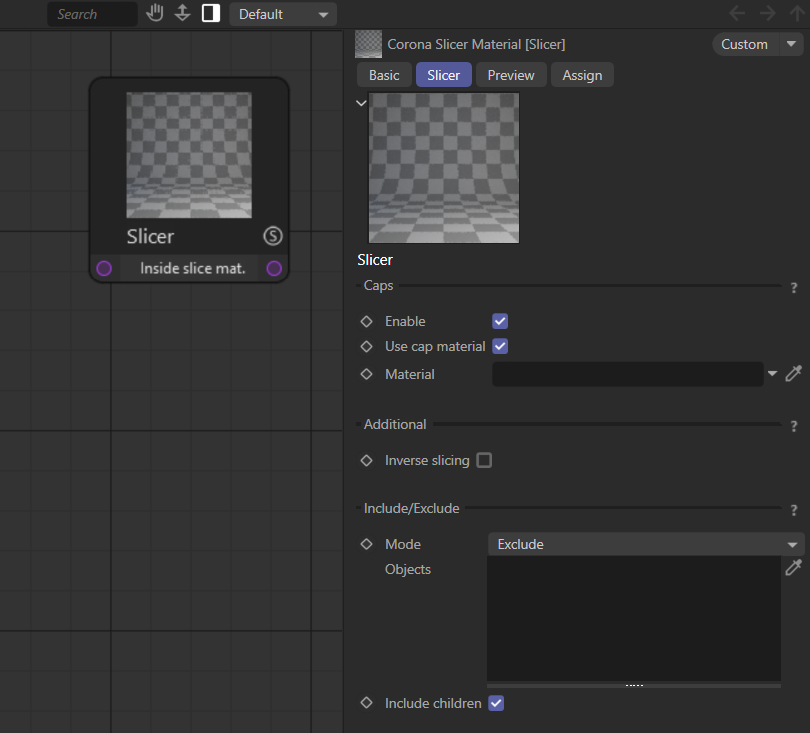The image size is (810, 733).
Task: Select the hand pan tool icon
Action: pyautogui.click(x=154, y=13)
